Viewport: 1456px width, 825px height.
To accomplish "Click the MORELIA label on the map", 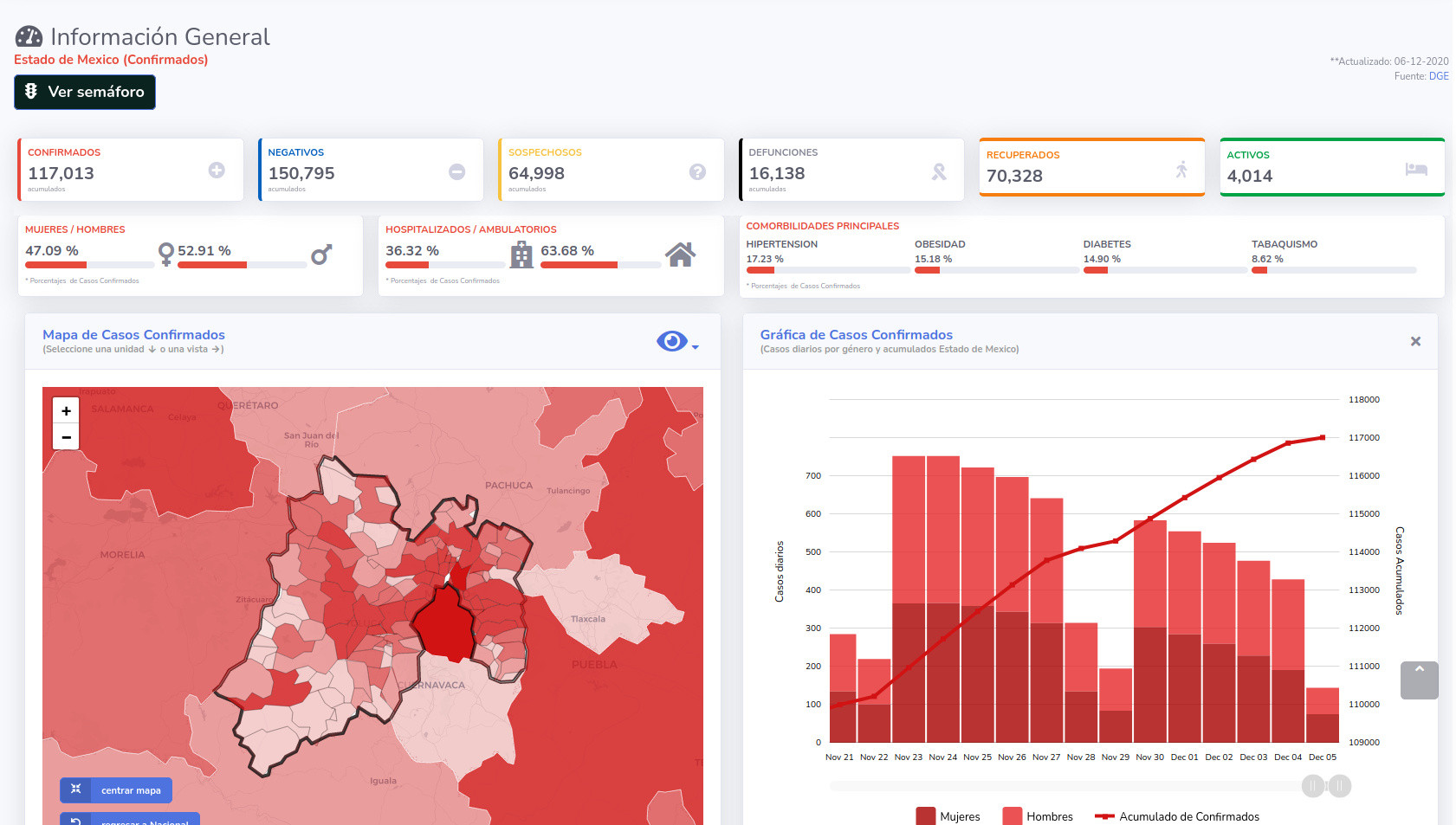I will tap(122, 555).
